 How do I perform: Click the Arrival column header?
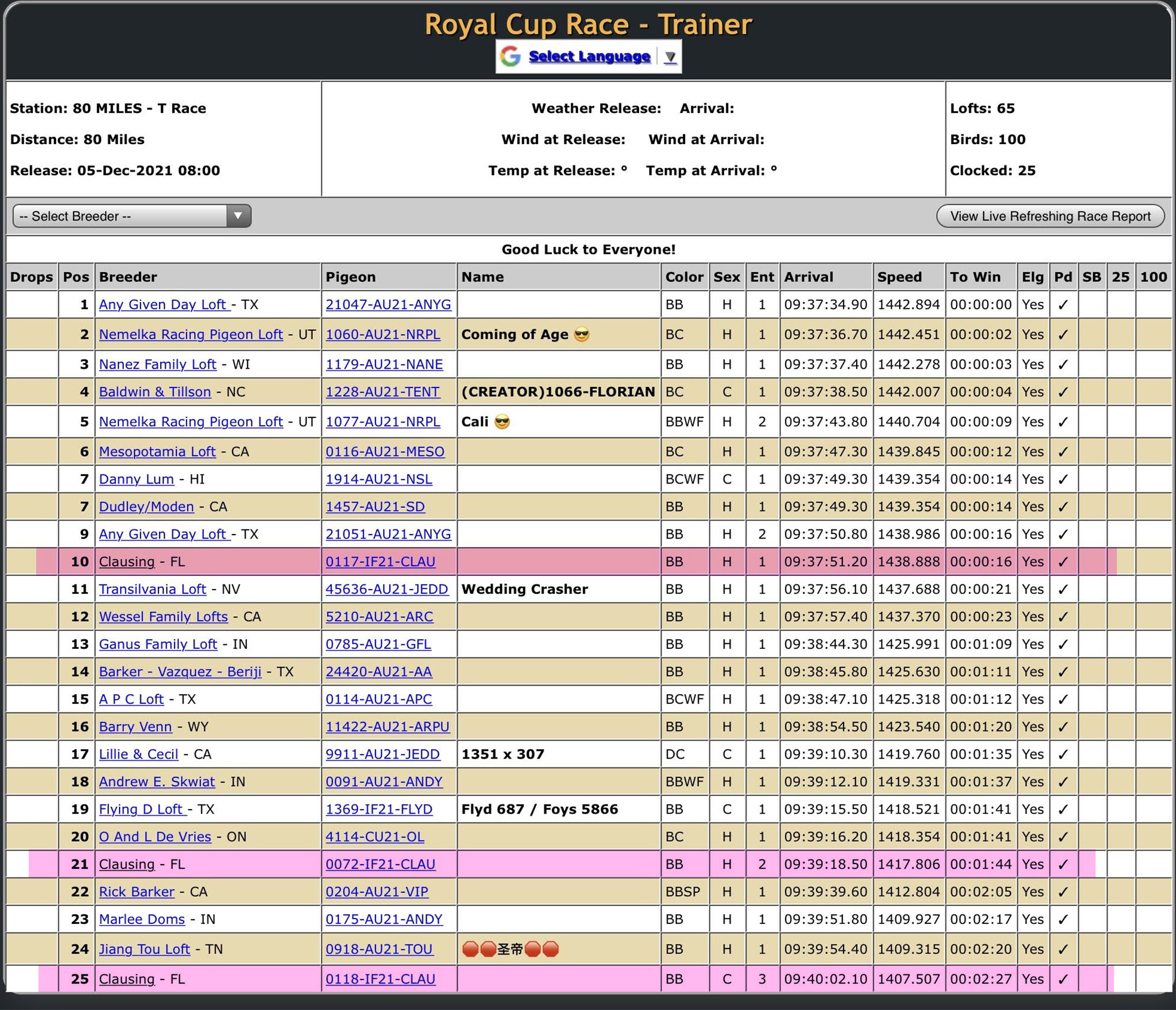click(808, 277)
